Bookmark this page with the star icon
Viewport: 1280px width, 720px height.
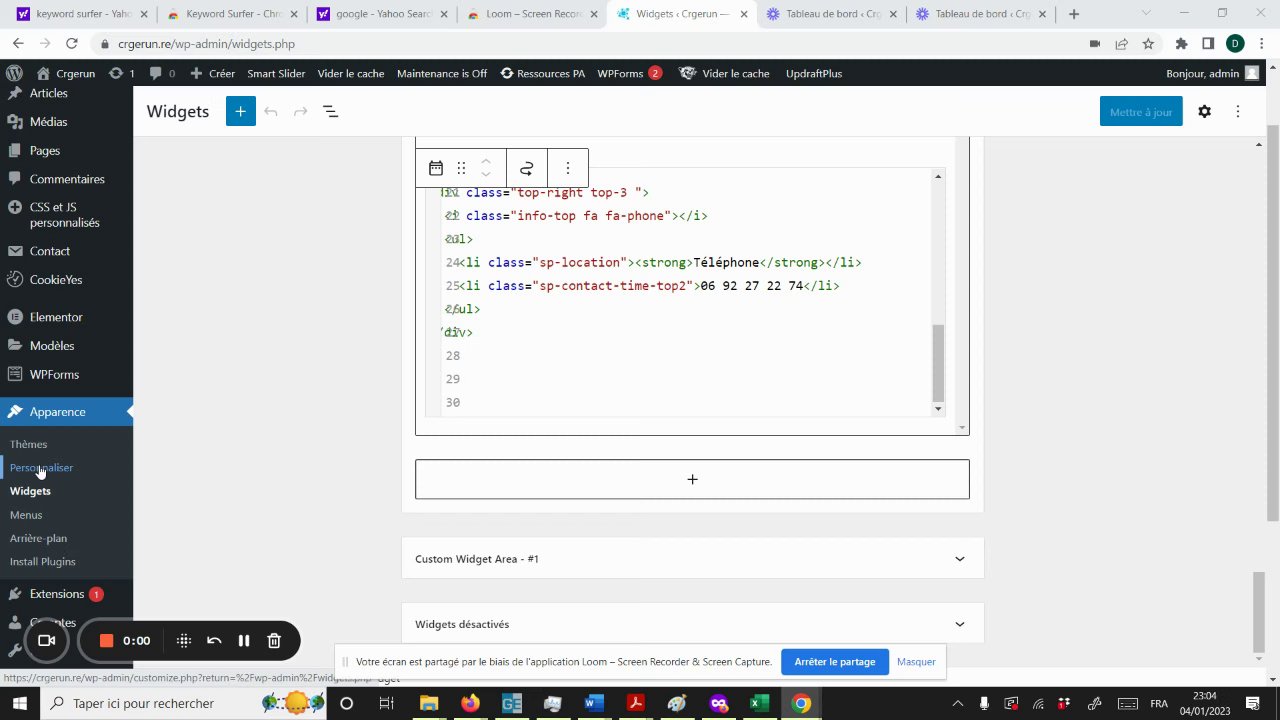click(1148, 44)
